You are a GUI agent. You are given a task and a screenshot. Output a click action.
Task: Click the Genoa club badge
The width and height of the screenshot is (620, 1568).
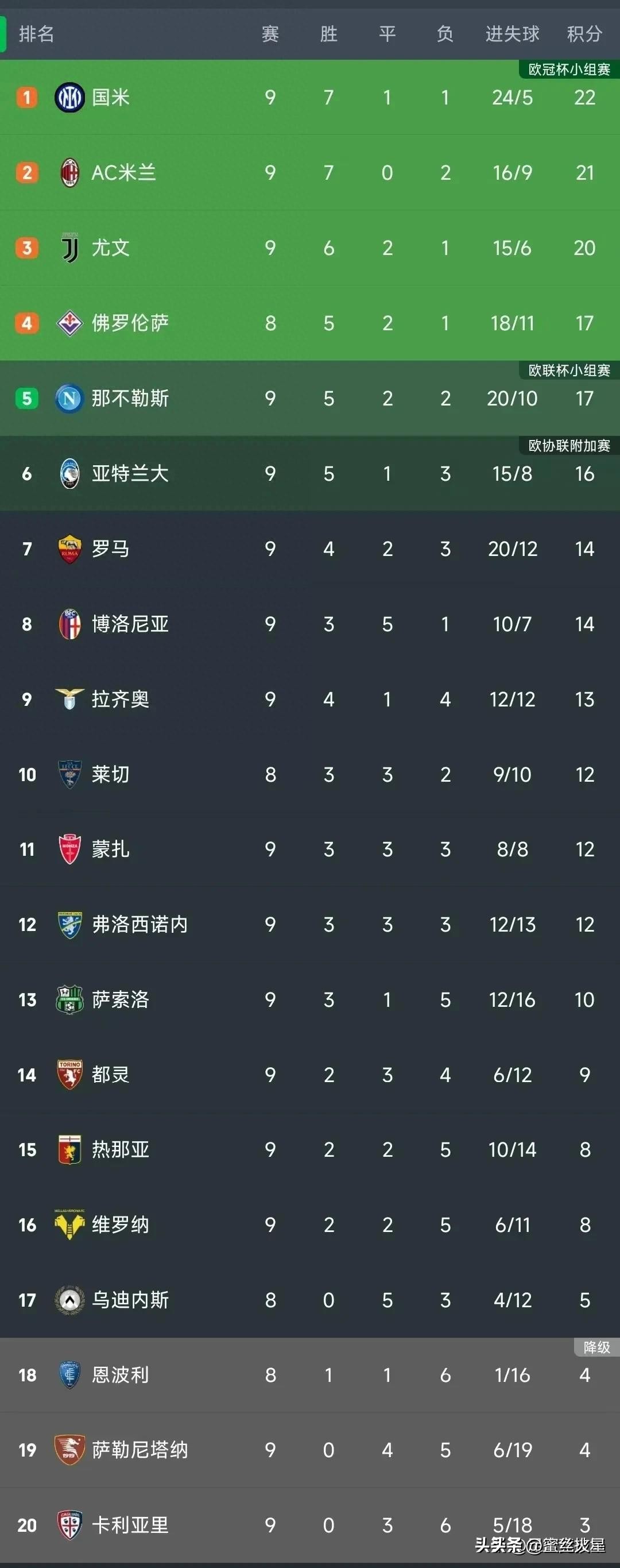[69, 1150]
